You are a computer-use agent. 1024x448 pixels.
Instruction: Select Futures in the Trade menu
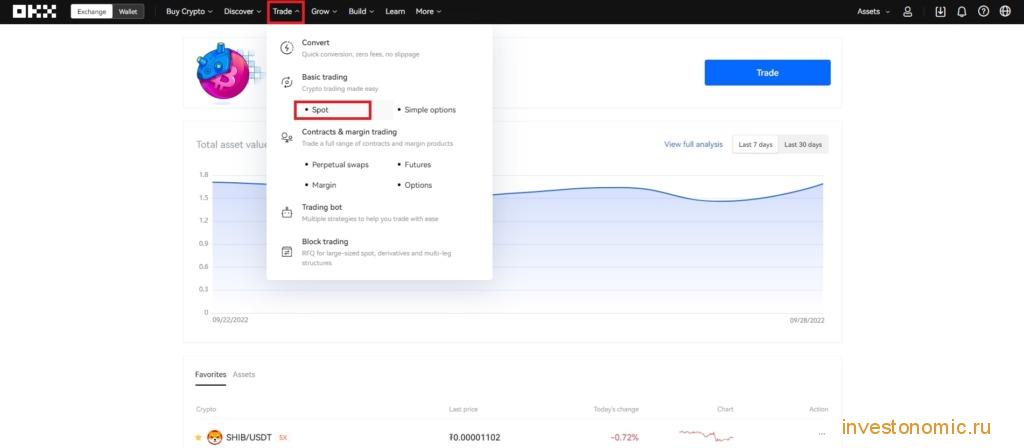pyautogui.click(x=417, y=165)
